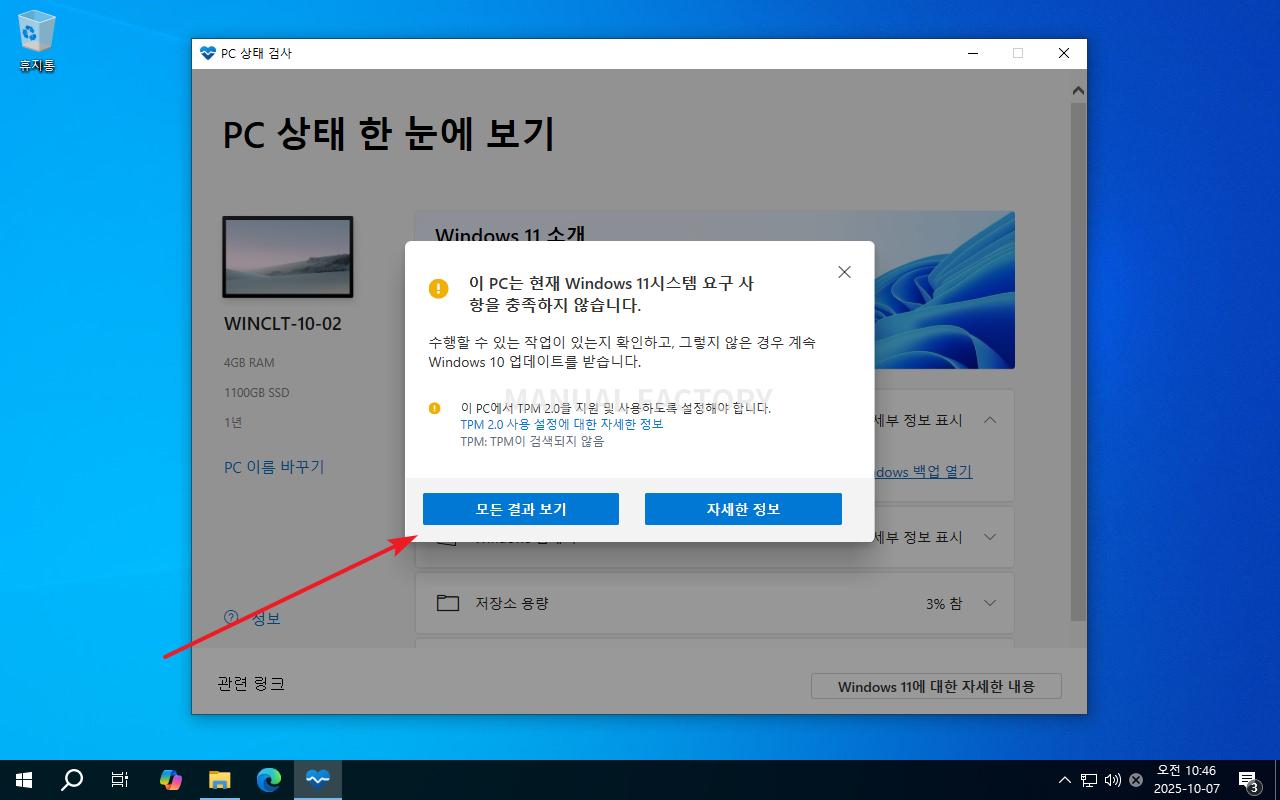The height and width of the screenshot is (800, 1280).
Task: Open the Windows Start menu
Action: 24,780
